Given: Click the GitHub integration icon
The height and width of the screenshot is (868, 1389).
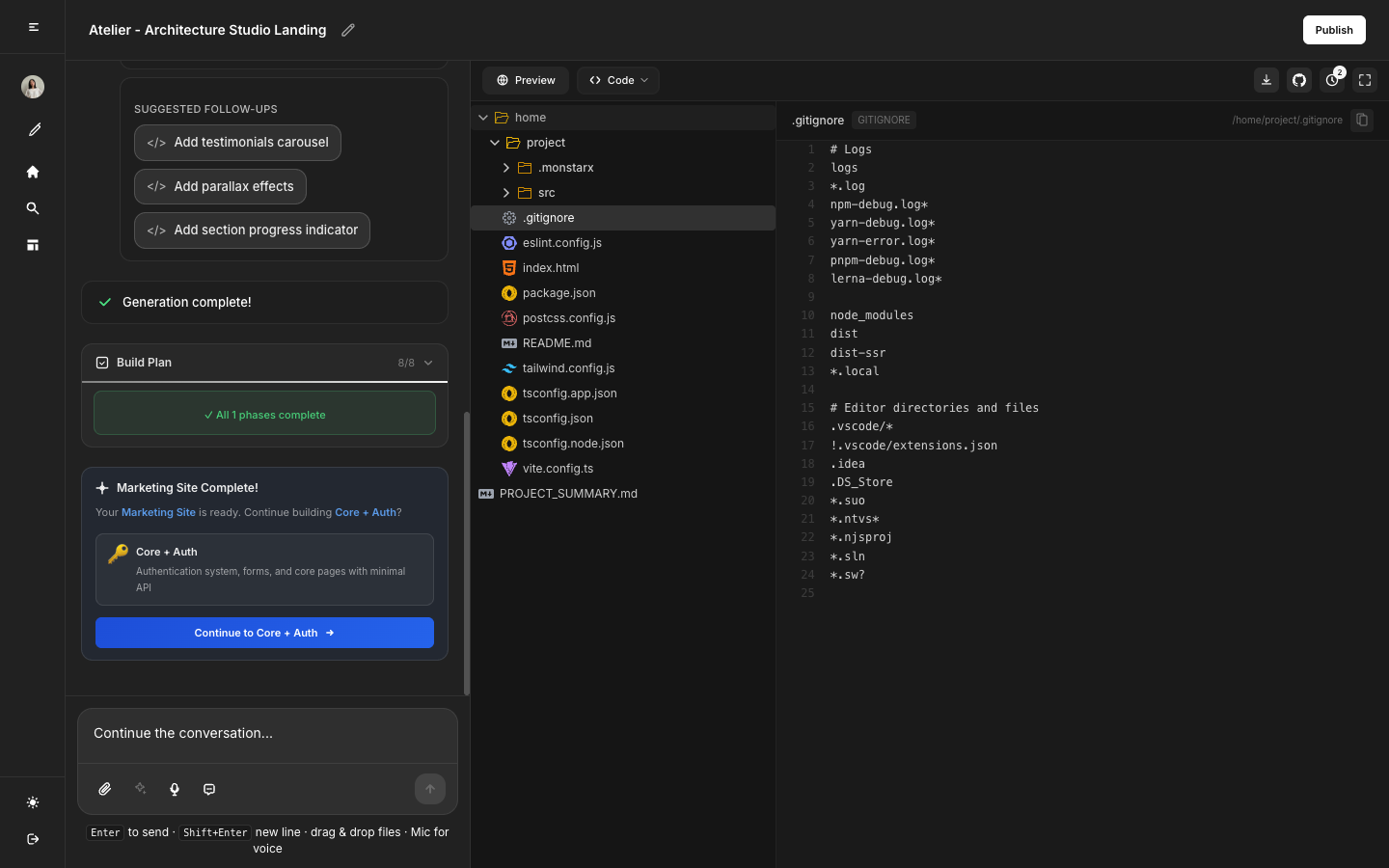Looking at the screenshot, I should (1298, 80).
